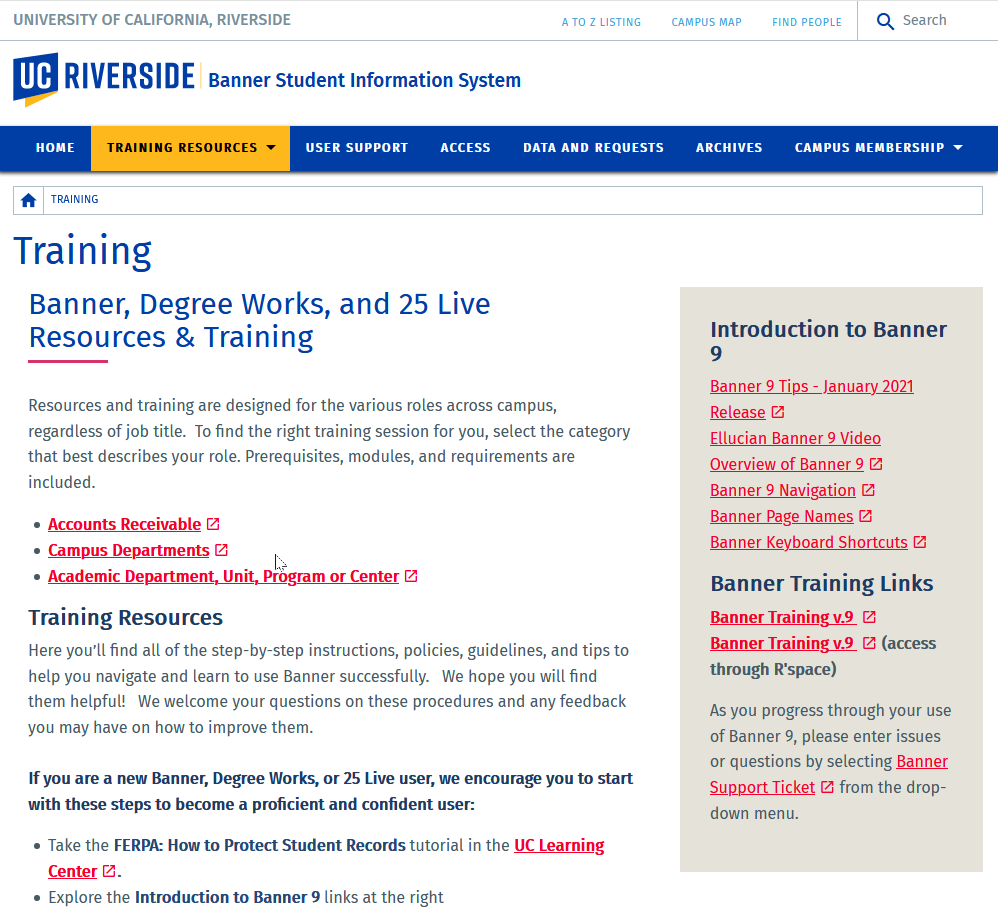Open the Archives navigation item
The image size is (998, 908).
coord(729,148)
